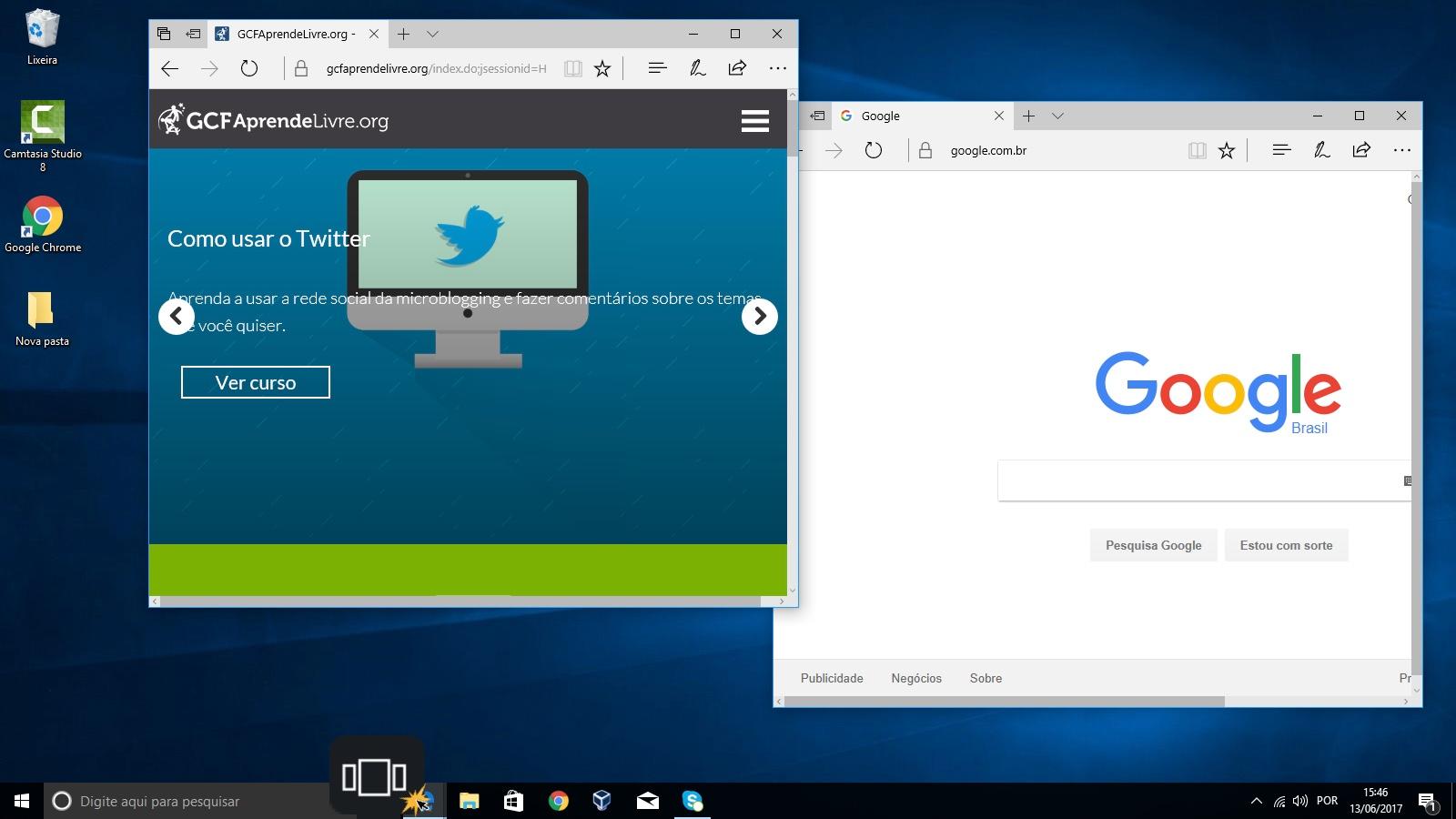Click GCF window vertical scrollbar thumb
Screen dimensions: 1456x819
(x=793, y=127)
